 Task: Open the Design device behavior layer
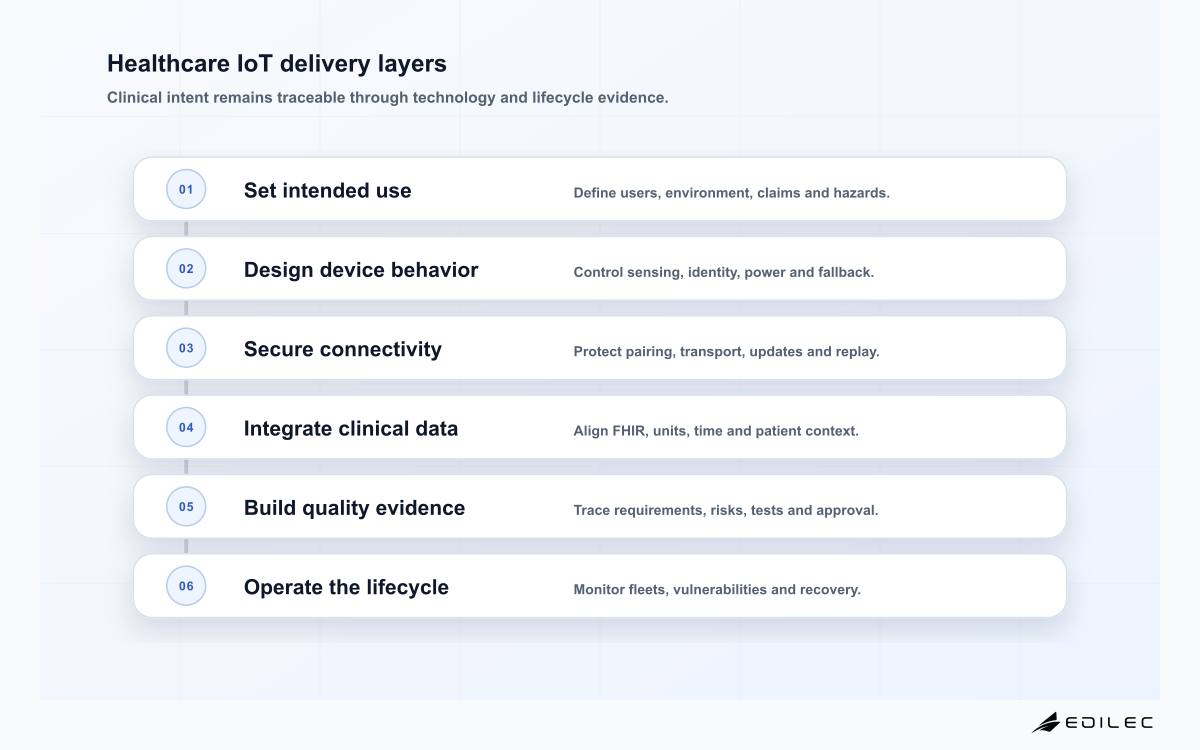coord(600,268)
